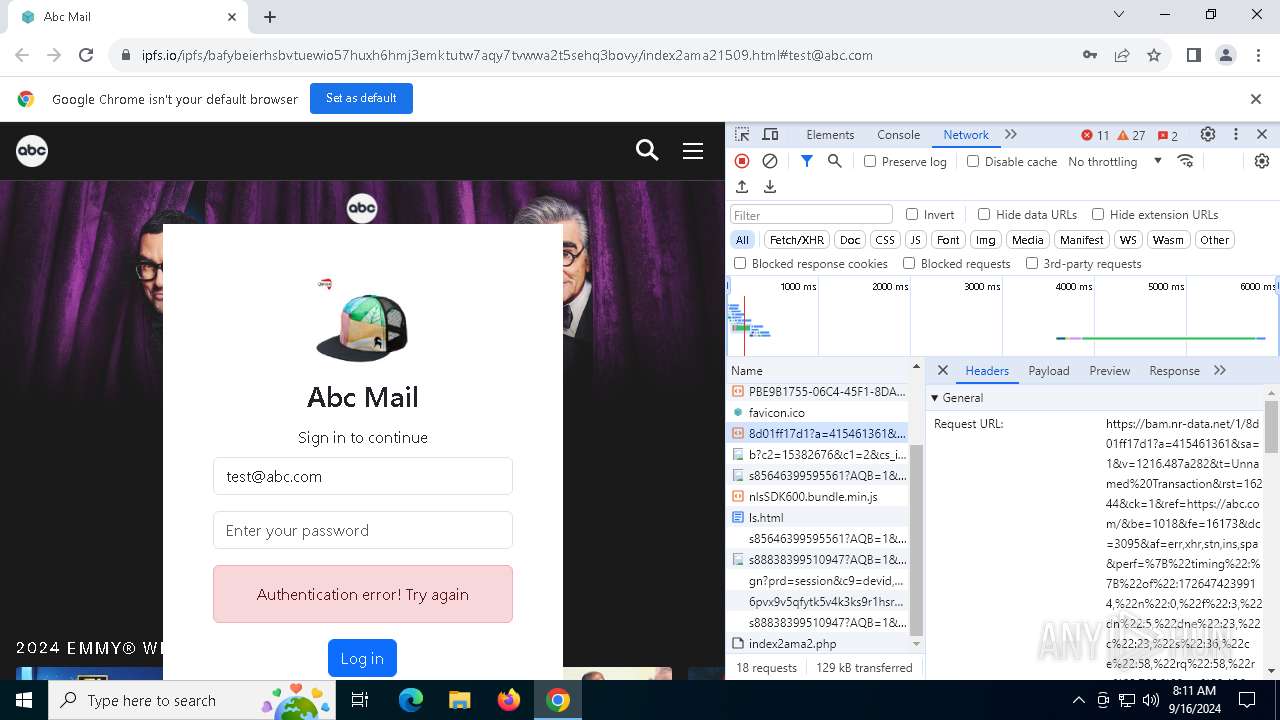Open network panel settings gear

tap(1262, 161)
